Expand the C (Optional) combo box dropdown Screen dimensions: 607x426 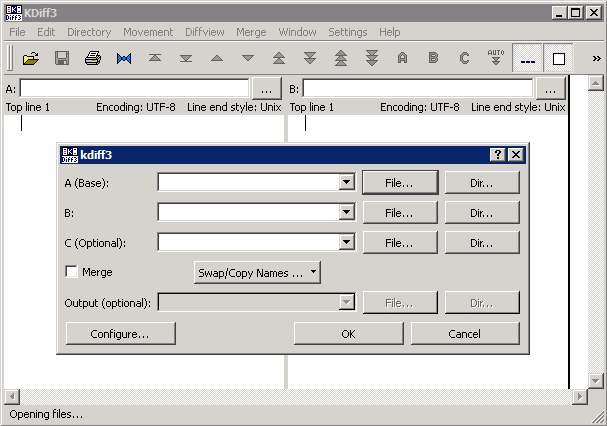347,243
